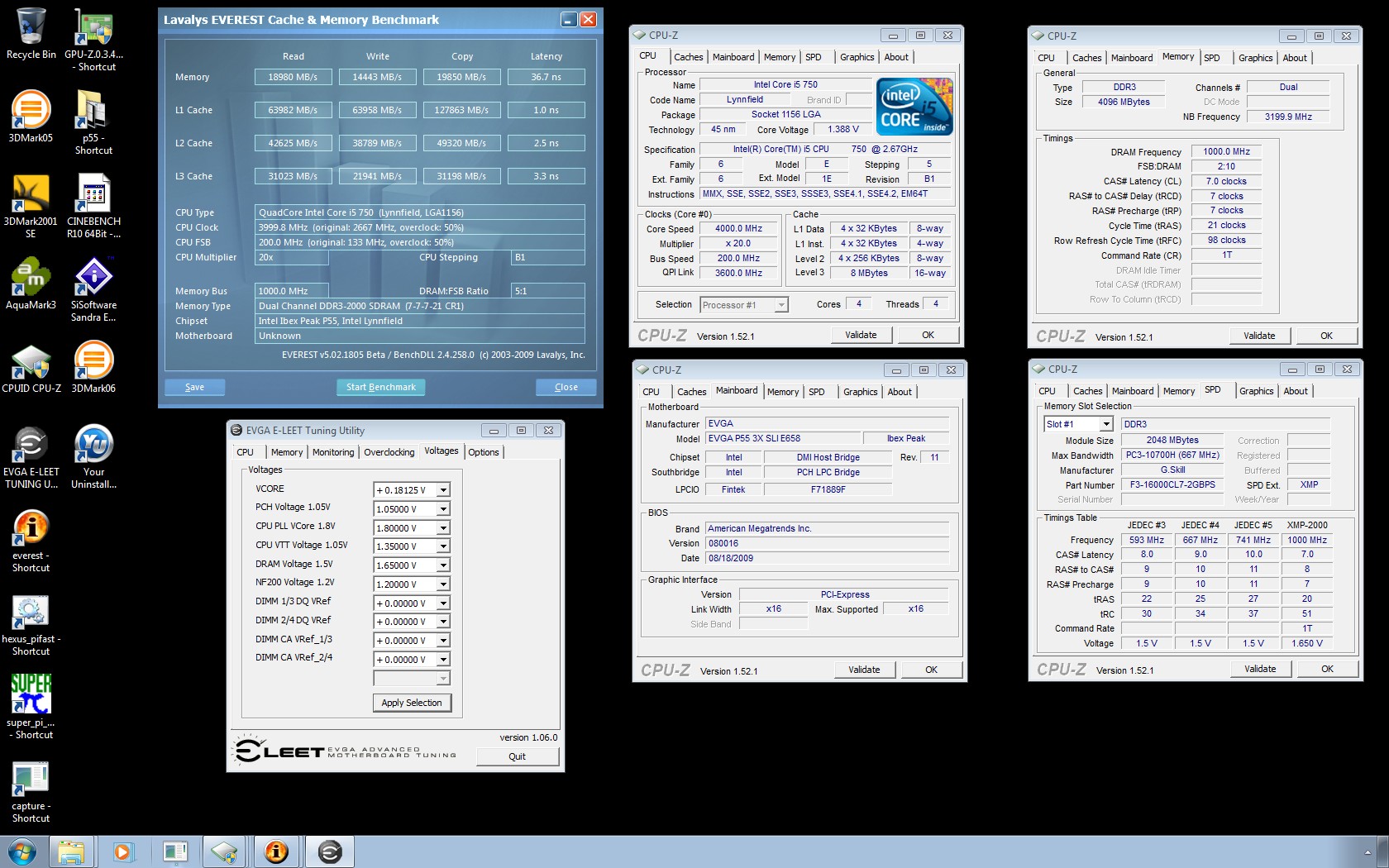Click OK in the CPU-Z Memory window
1389x868 pixels.
pos(1327,336)
